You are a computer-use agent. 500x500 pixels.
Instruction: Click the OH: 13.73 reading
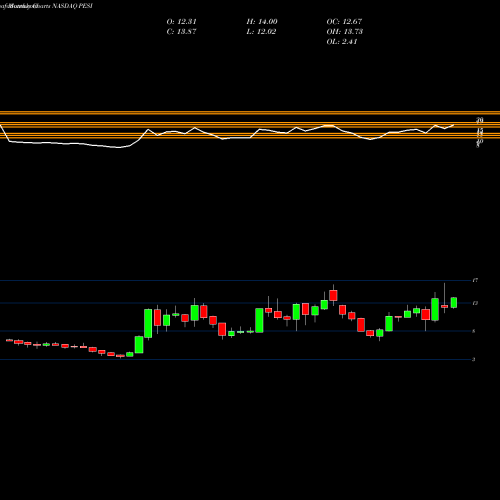345,32
